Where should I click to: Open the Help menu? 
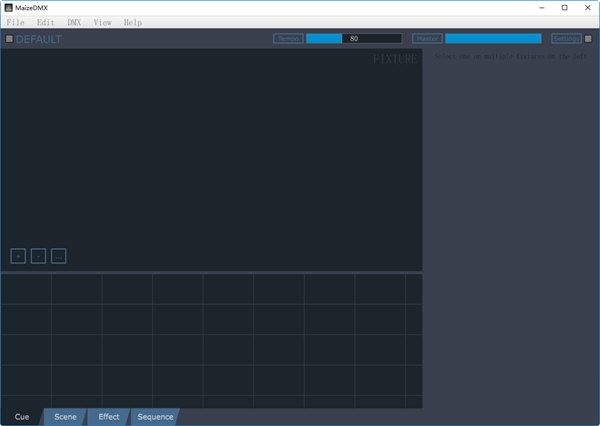click(x=133, y=22)
